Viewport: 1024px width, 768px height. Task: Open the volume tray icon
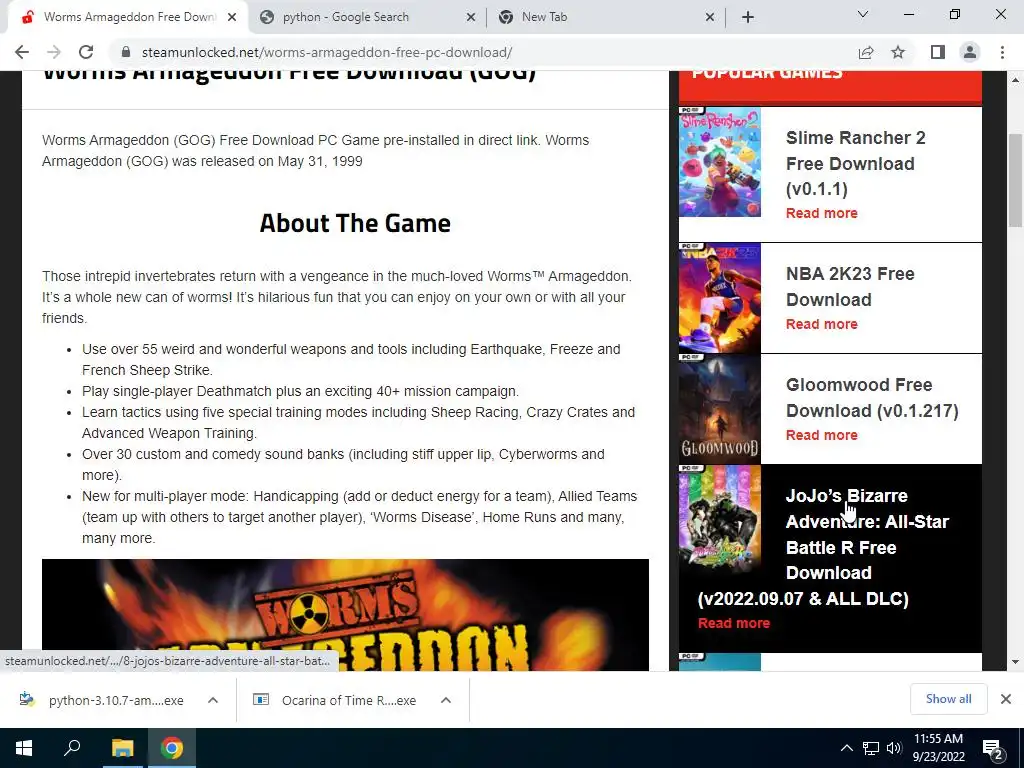pos(893,748)
